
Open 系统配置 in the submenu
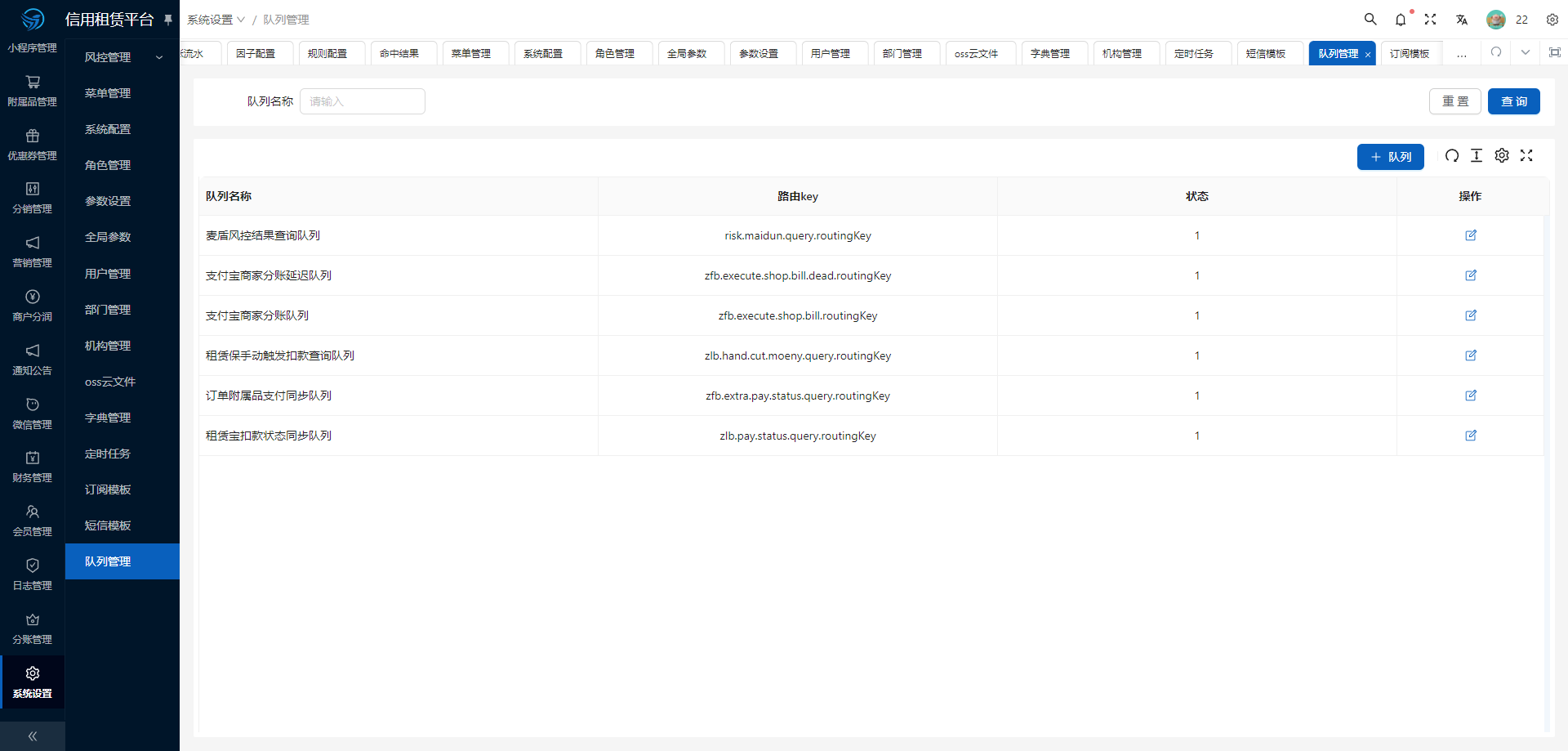coord(122,129)
